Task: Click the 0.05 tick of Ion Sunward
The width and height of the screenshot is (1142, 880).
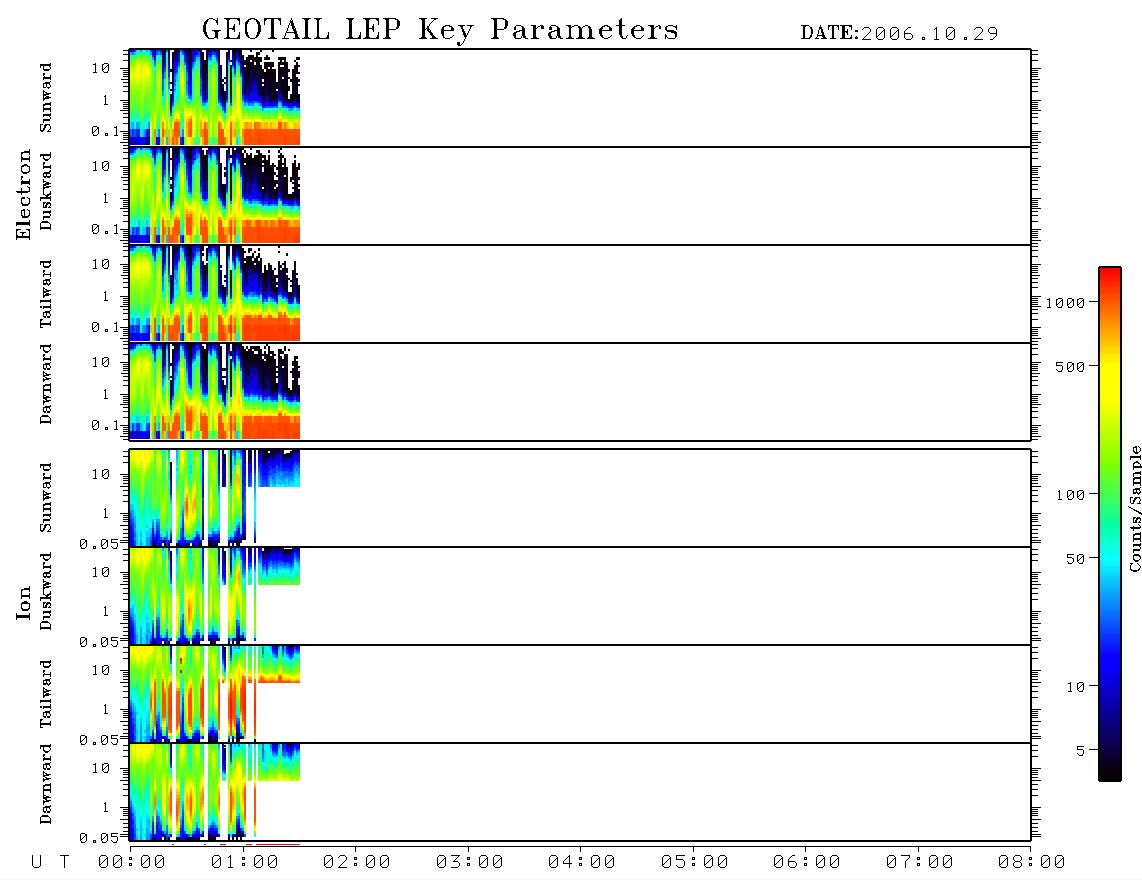Action: (98, 543)
